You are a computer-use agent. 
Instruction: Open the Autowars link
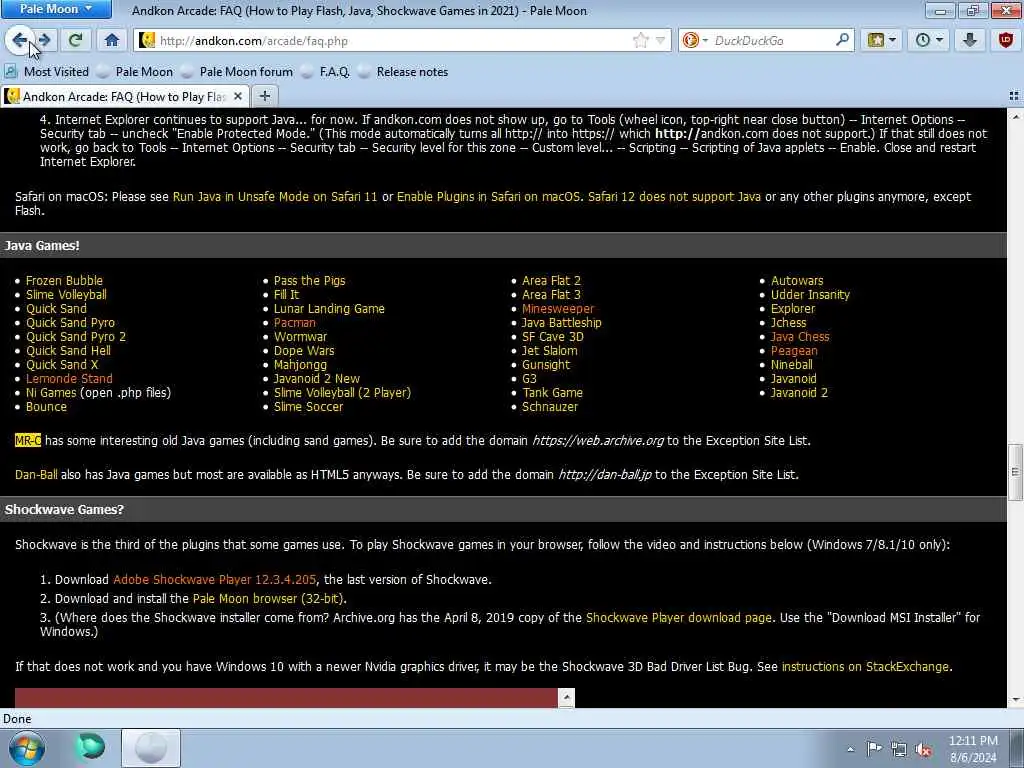tap(797, 280)
